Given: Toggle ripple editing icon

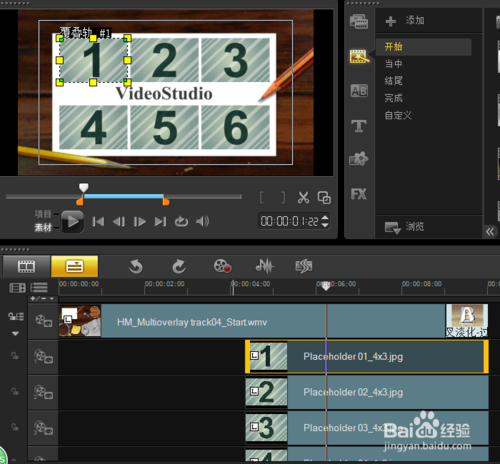Looking at the screenshot, I should click(x=16, y=316).
